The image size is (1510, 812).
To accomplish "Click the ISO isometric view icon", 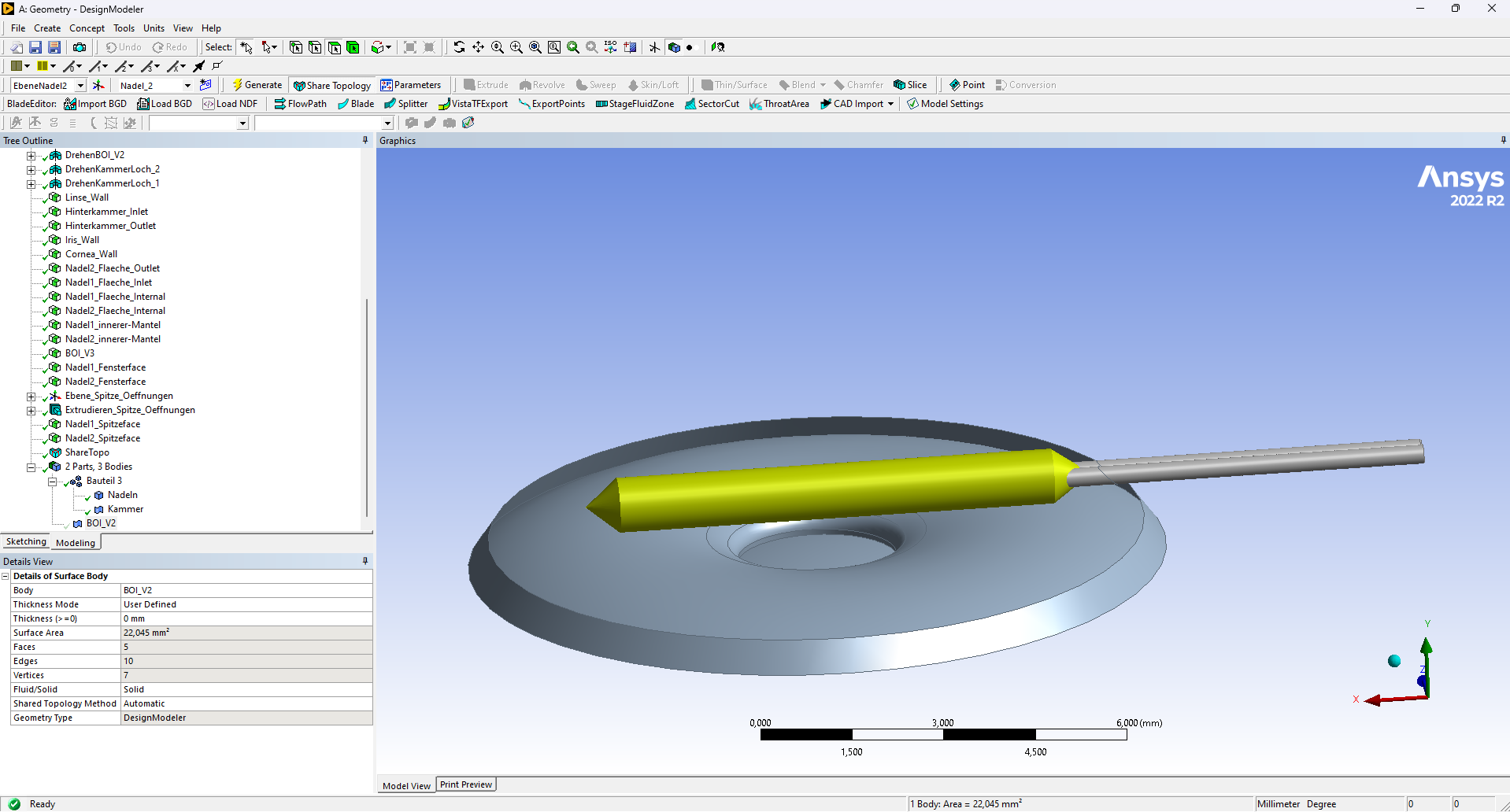I will 610,47.
